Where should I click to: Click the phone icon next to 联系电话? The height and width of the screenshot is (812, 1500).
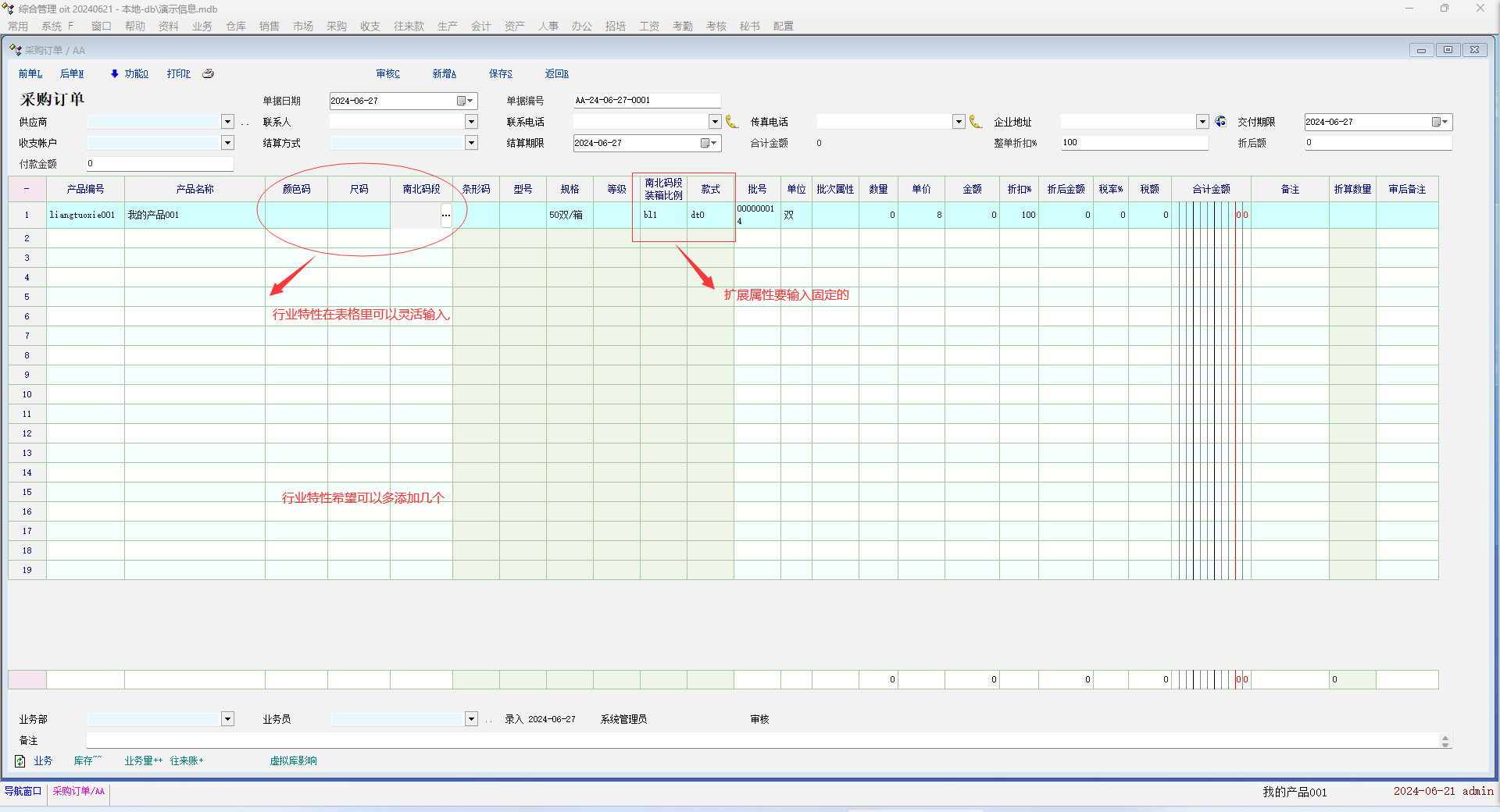click(x=732, y=122)
